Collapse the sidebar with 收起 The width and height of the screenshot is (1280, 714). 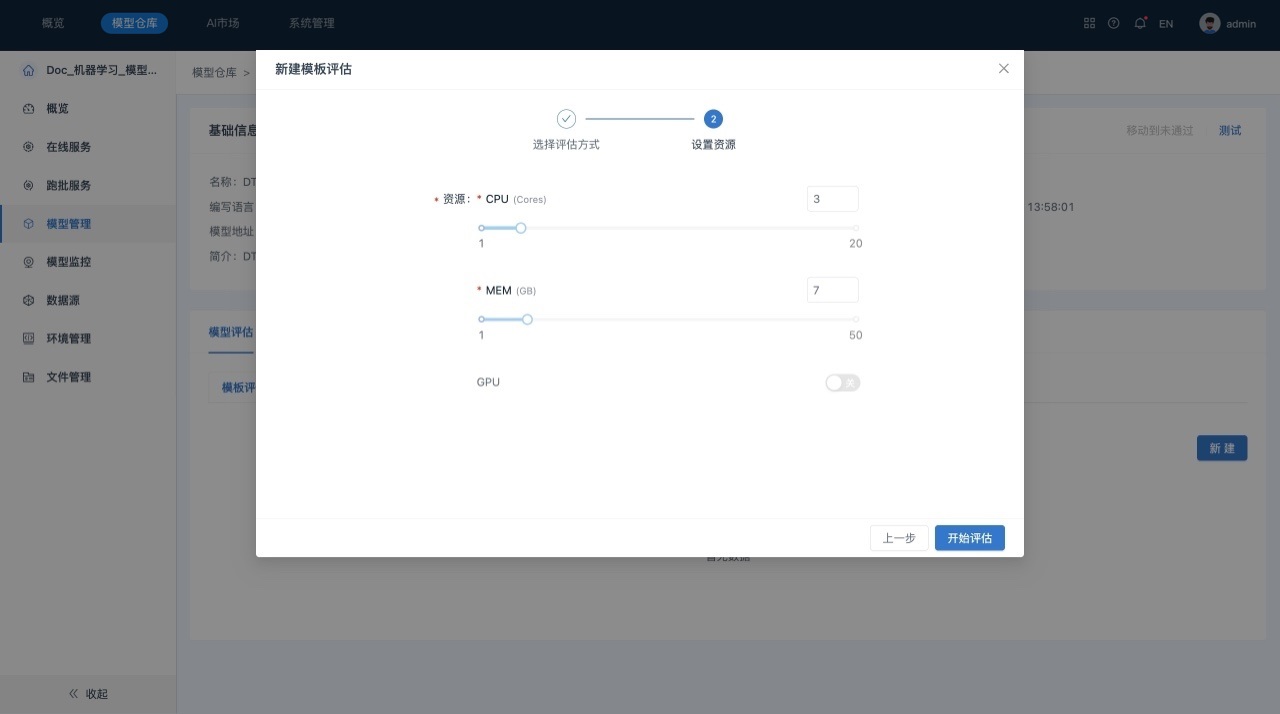pos(88,694)
